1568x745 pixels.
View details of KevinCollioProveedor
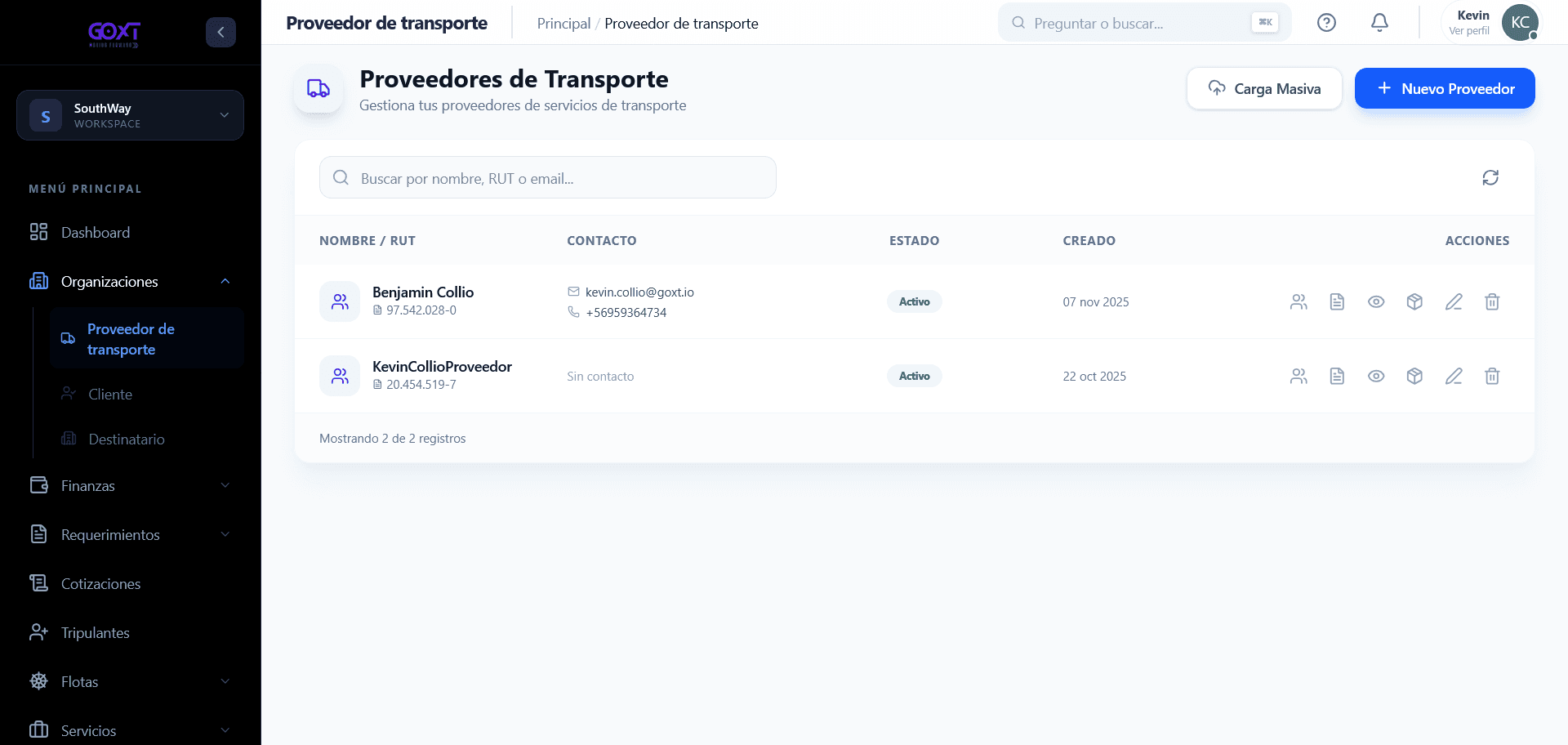1376,377
